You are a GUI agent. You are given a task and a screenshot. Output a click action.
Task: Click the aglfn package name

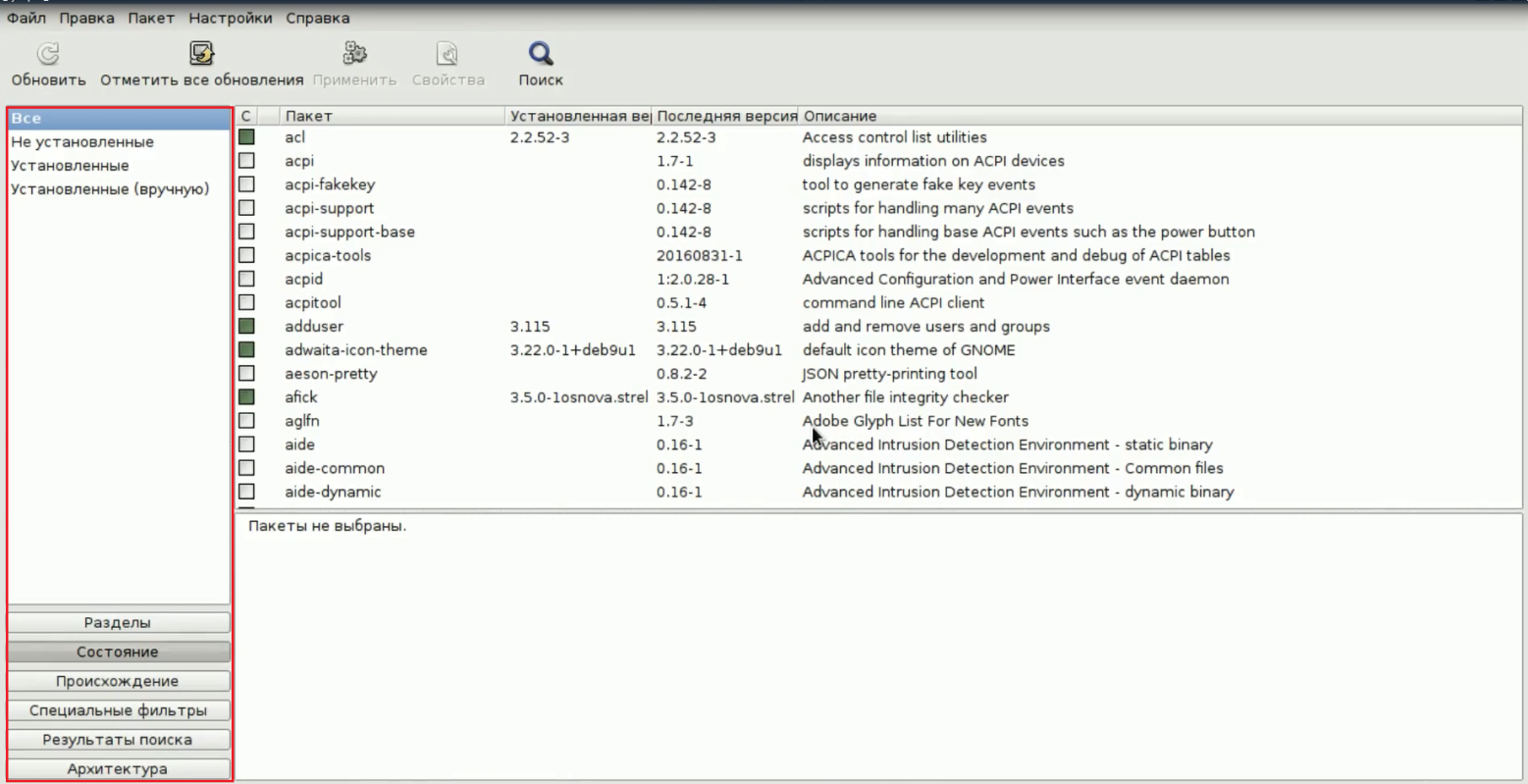(x=302, y=420)
